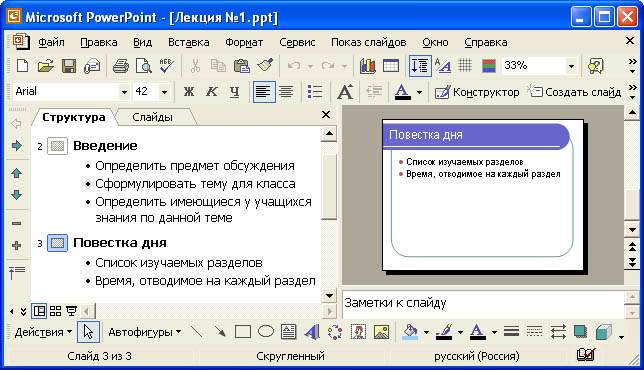Open the Print Preview tool

[144, 66]
